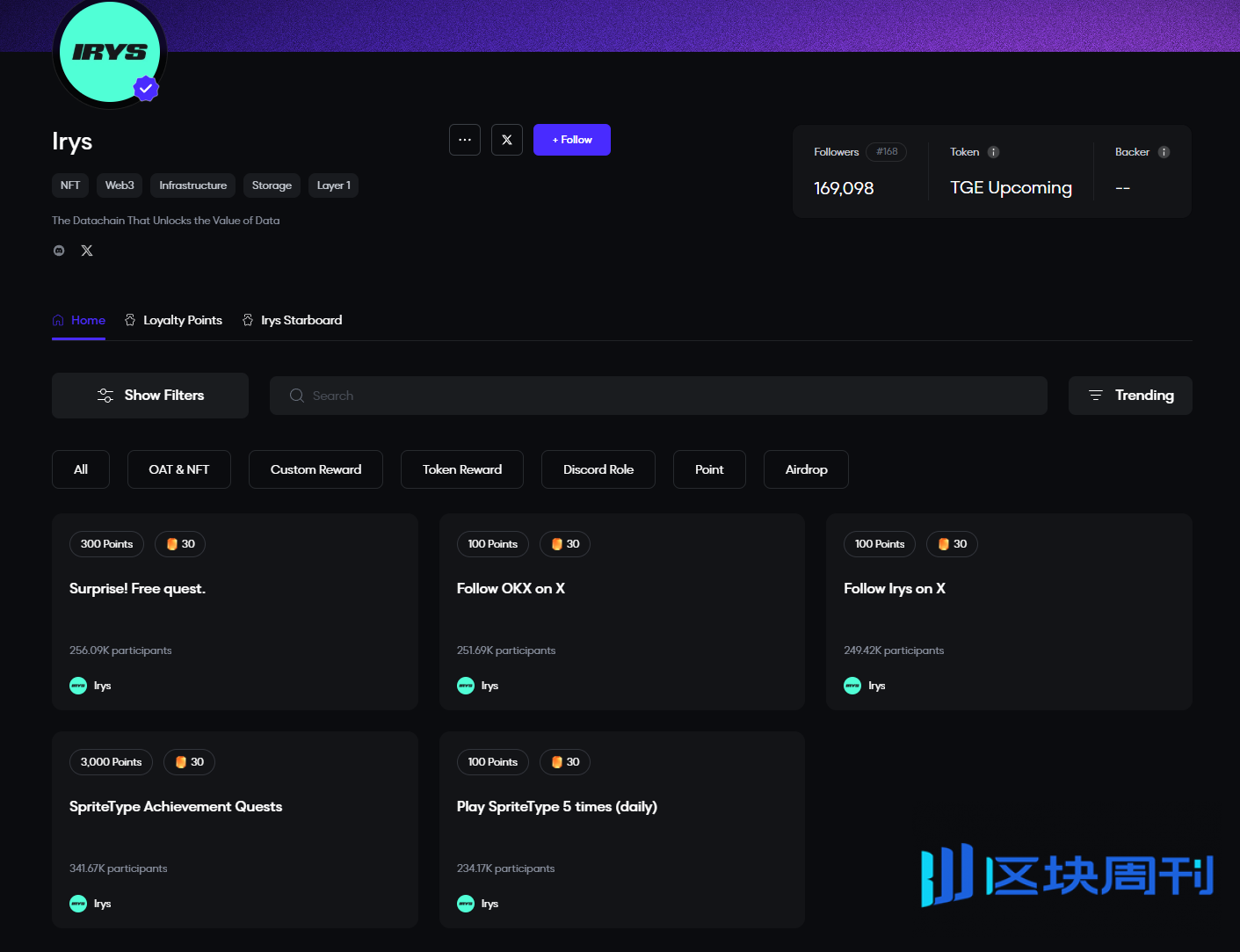Screen dimensions: 1240x952
Task: Filter quests by Airdrop
Action: point(806,469)
